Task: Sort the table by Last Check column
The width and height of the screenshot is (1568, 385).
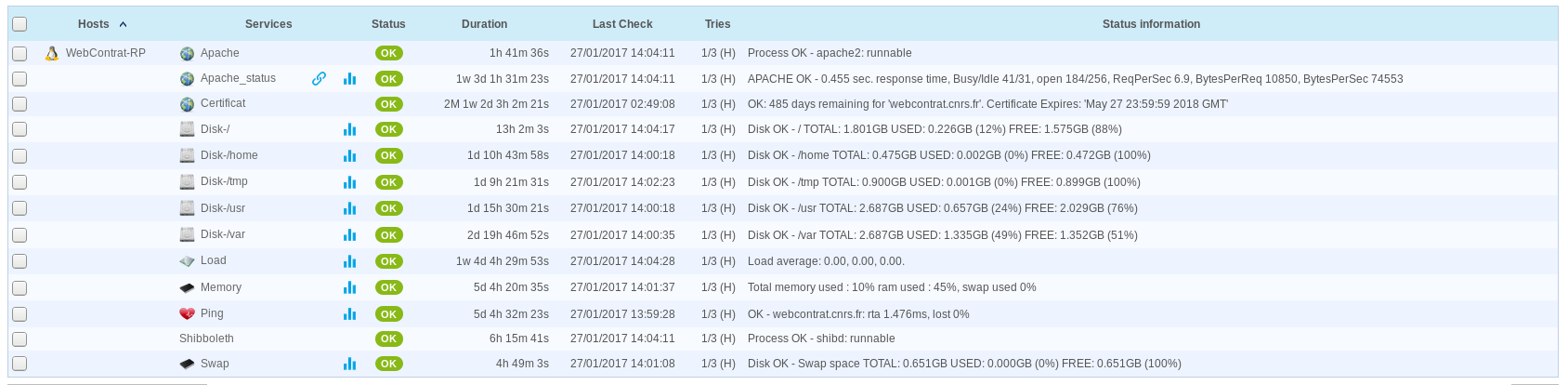Action: click(622, 24)
